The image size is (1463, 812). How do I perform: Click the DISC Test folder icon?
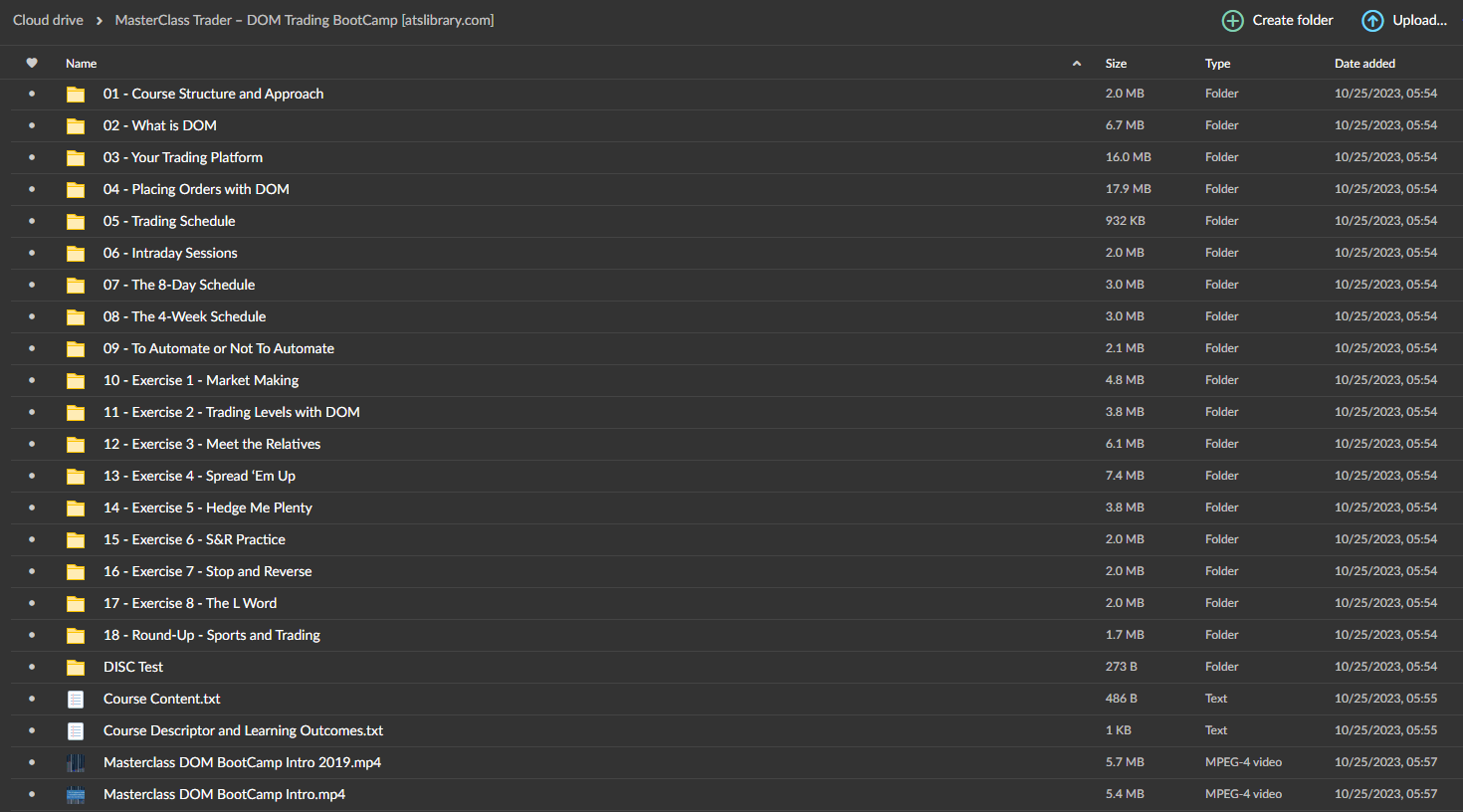coord(76,668)
